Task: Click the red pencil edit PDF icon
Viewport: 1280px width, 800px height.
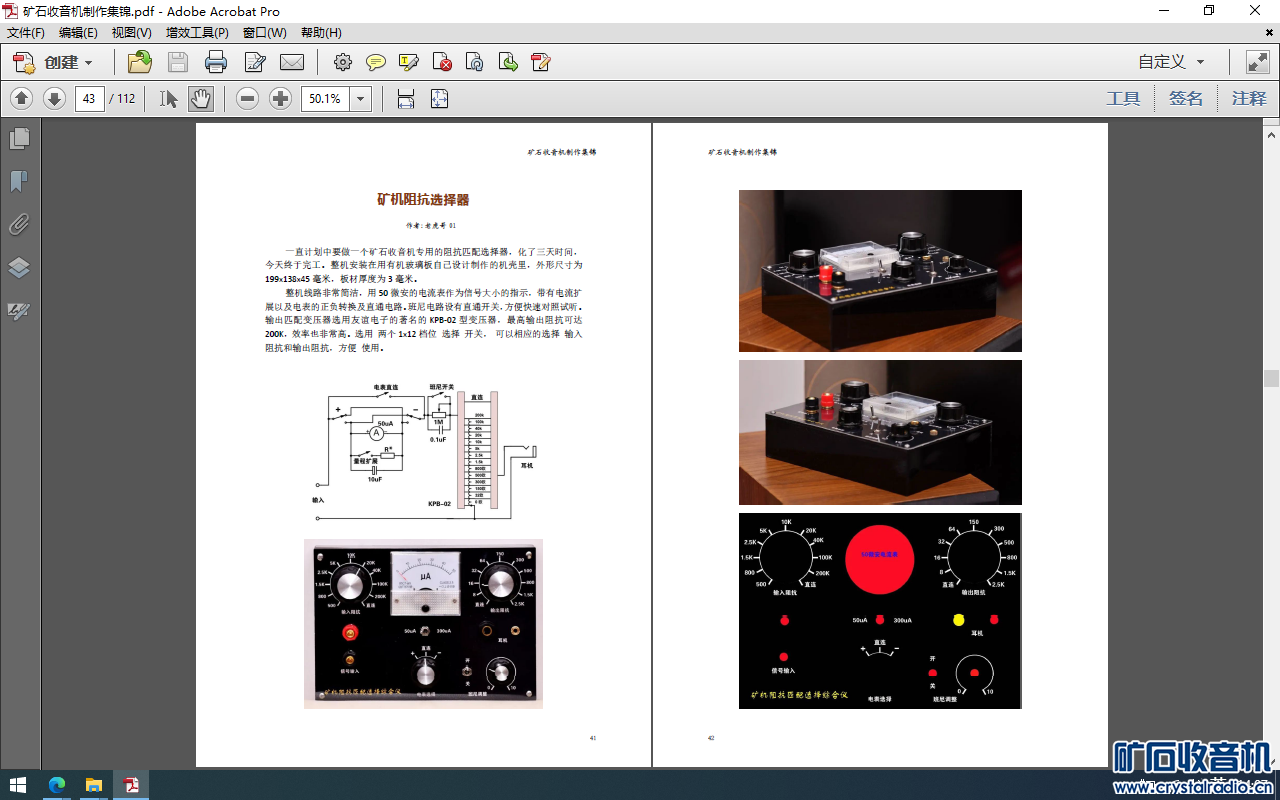Action: (x=541, y=62)
